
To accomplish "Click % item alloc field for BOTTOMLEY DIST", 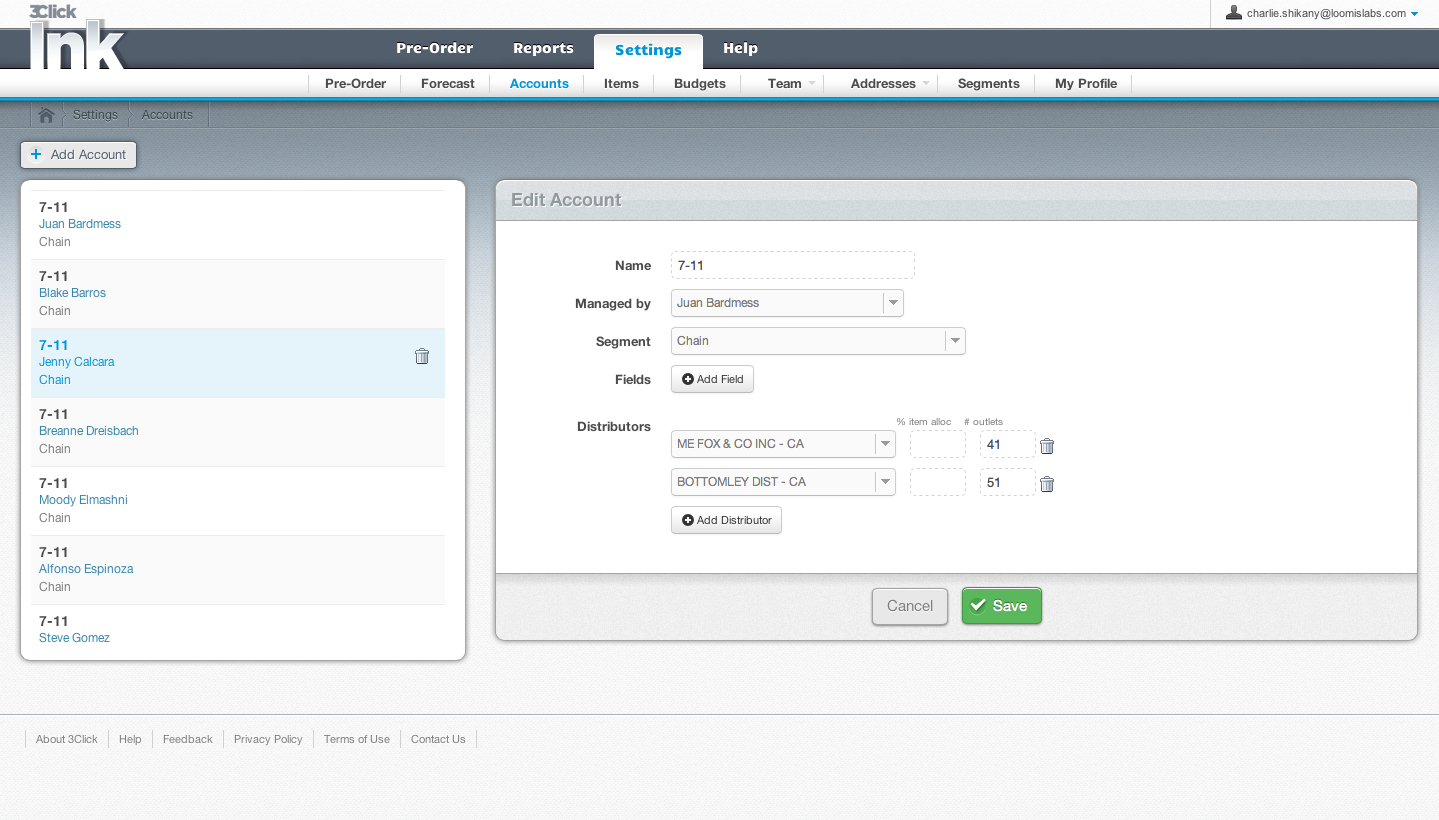I will pos(938,482).
